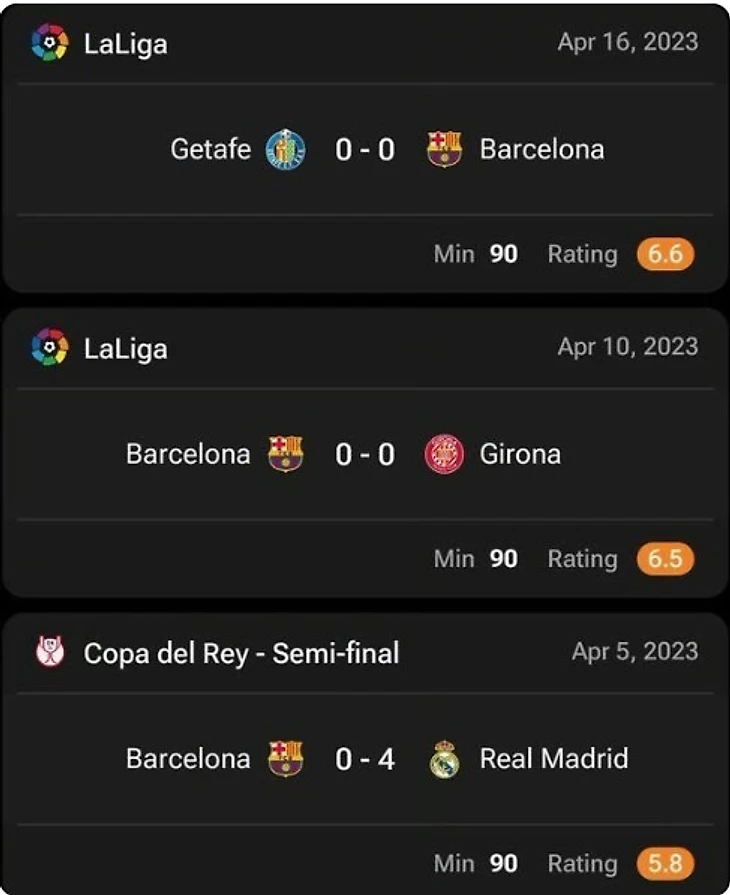Click Barcelona crest in the Girona match
Viewport: 730px width, 895px height.
[x=285, y=455]
